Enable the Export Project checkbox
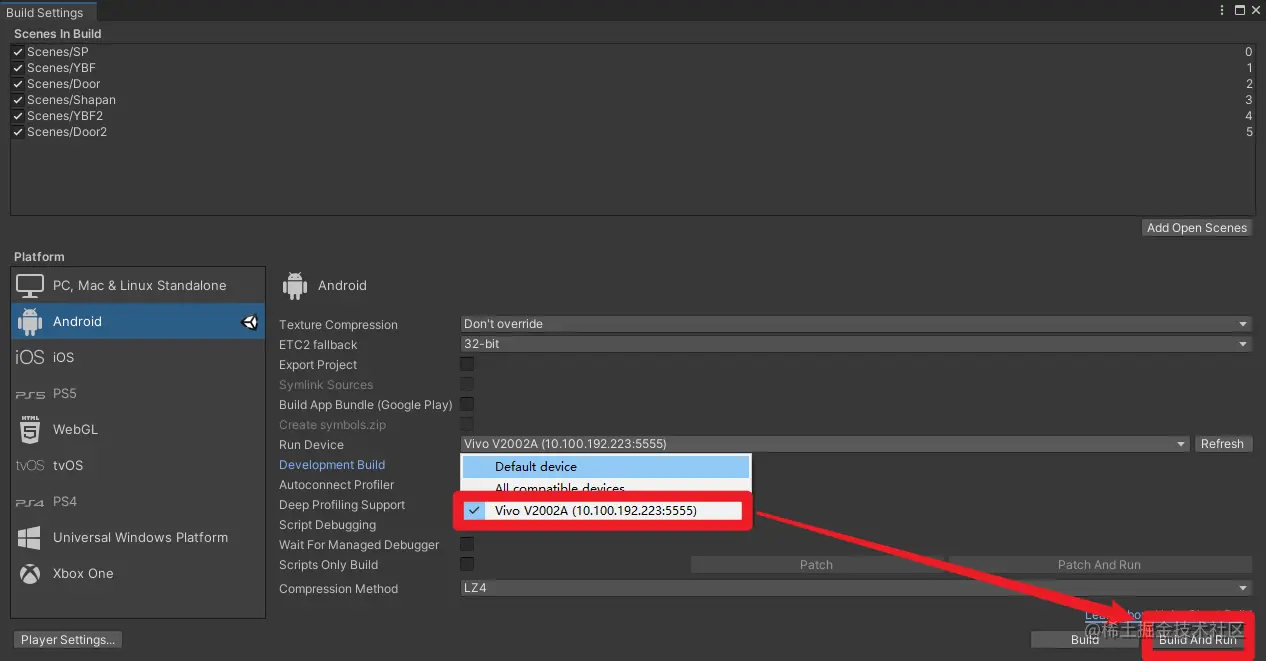The width and height of the screenshot is (1266, 661). click(467, 364)
